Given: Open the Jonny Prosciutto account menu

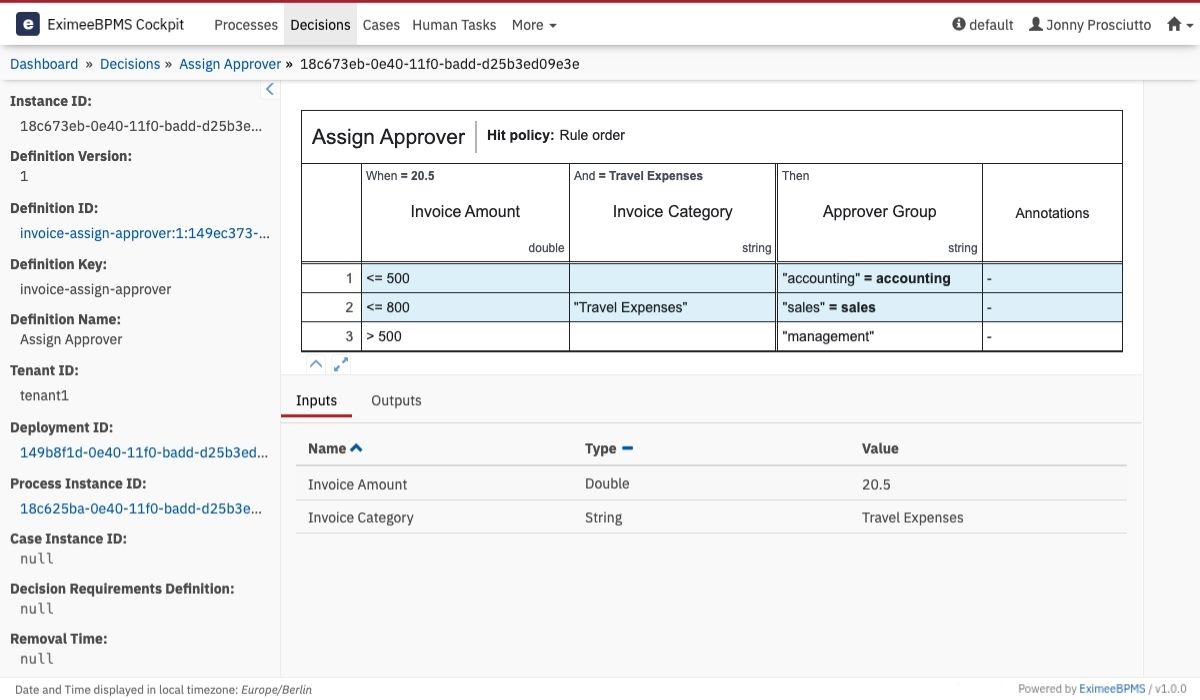Looking at the screenshot, I should 1090,25.
